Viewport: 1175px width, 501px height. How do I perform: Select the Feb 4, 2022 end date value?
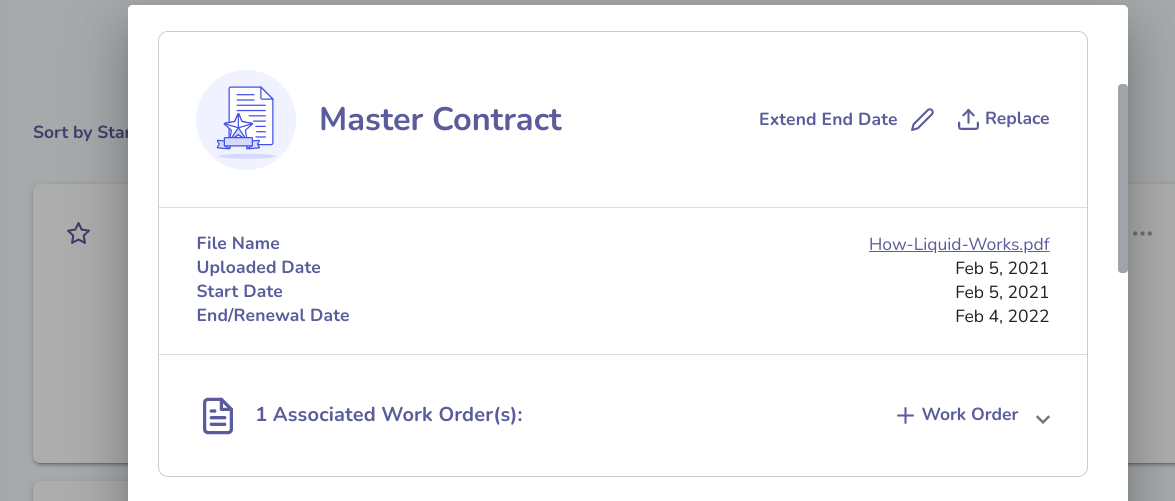coord(1002,316)
